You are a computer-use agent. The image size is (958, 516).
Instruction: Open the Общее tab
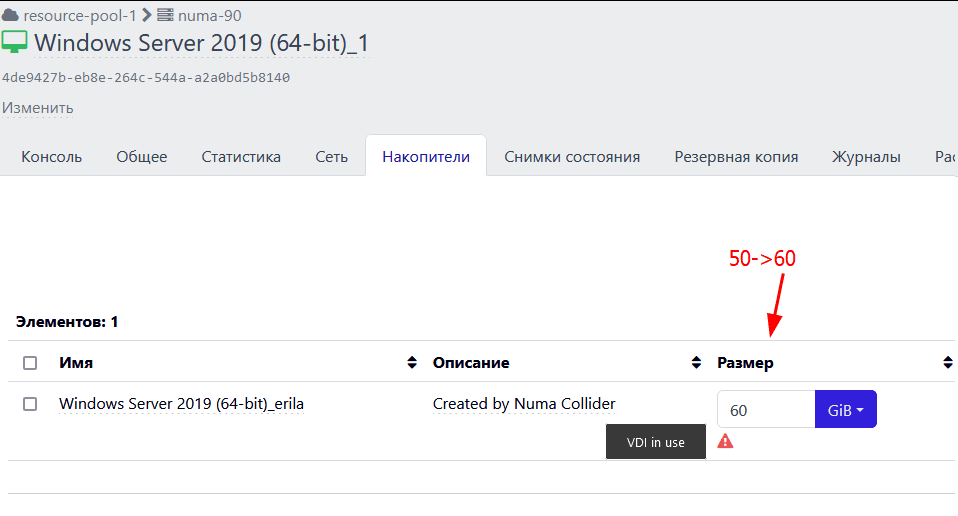tap(142, 157)
